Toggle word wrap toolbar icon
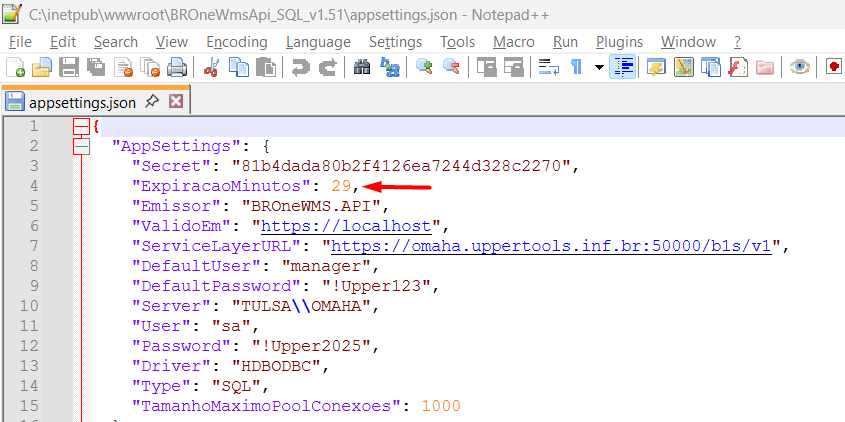The image size is (845, 422). coord(549,67)
